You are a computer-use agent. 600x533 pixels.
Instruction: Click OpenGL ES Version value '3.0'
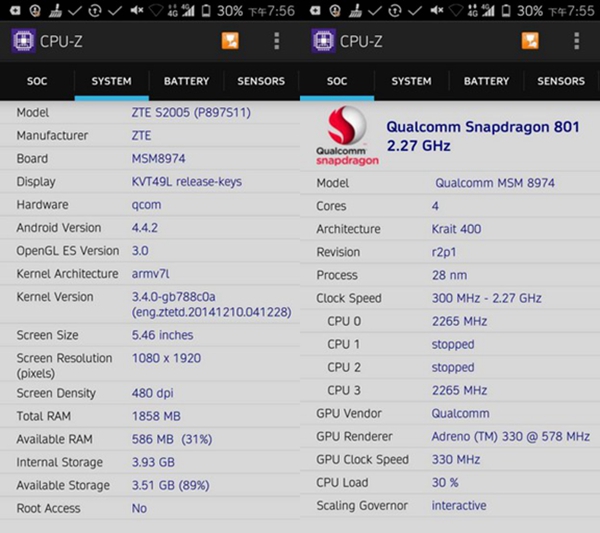(140, 251)
